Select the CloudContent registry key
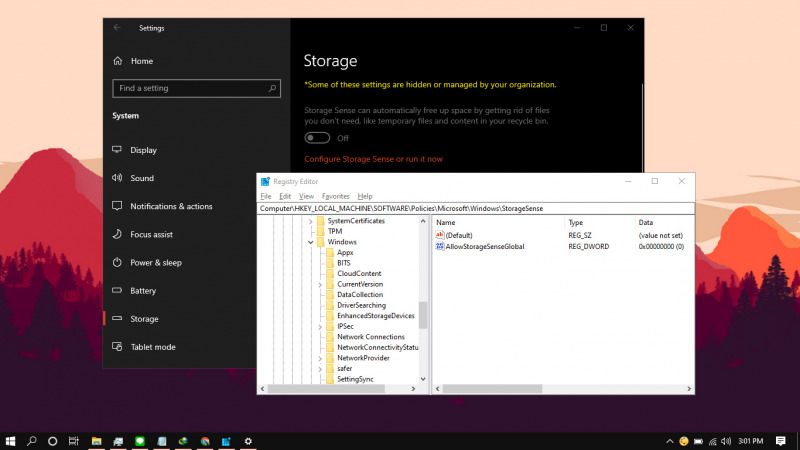The width and height of the screenshot is (800, 450). point(359,274)
